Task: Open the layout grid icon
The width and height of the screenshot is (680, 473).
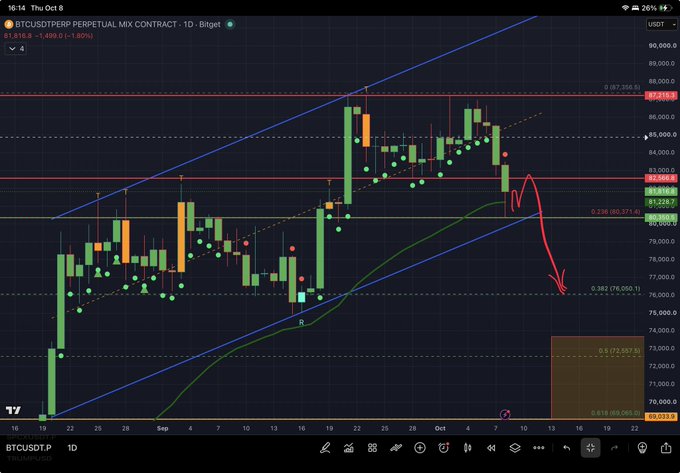Action: point(373,448)
